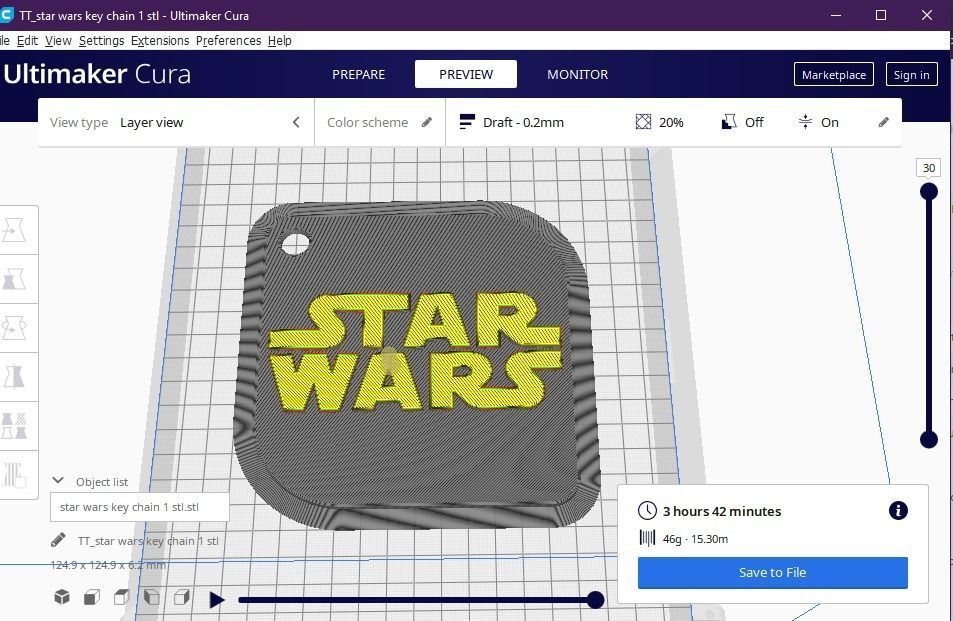Select the Rotate tool in left toolbar
Screen dimensions: 953x621
click(x=13, y=328)
